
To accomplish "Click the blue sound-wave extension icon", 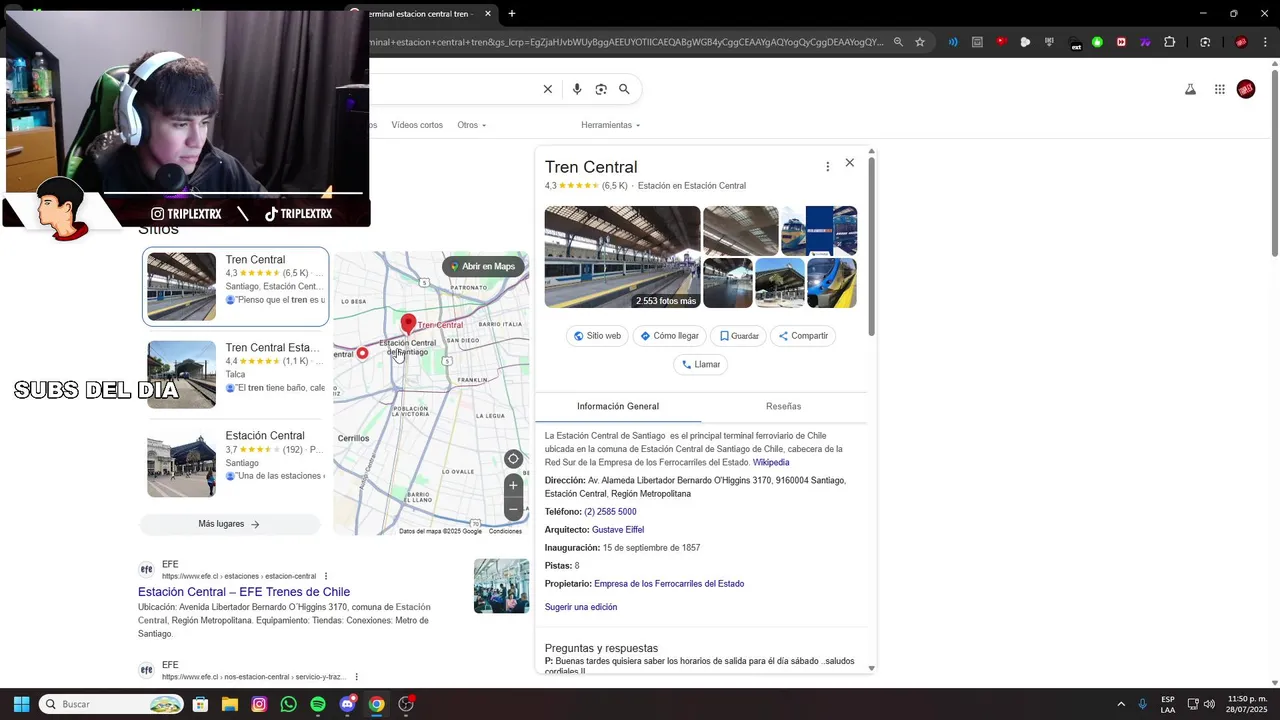I will 953,42.
